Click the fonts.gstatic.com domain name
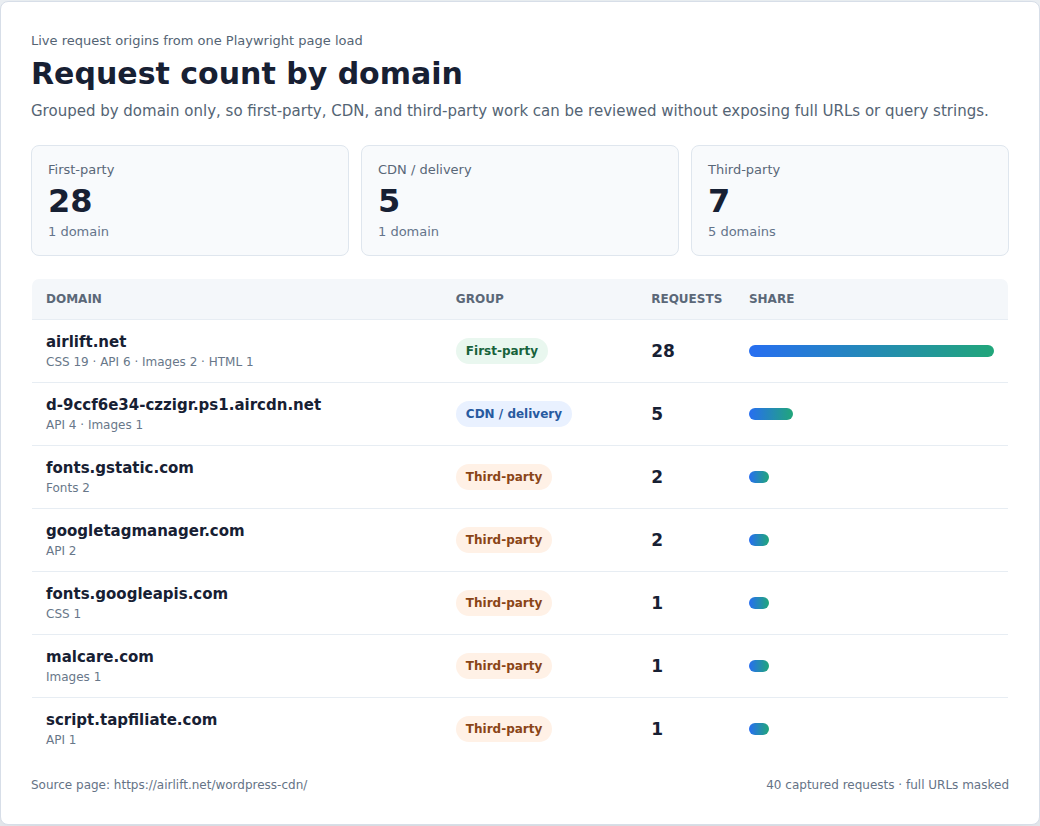The height and width of the screenshot is (826, 1040). (x=119, y=468)
